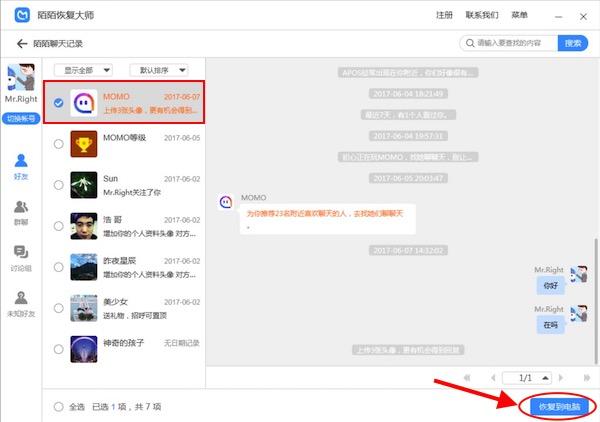The image size is (600, 422).
Task: Click the 在吗 message bubble
Action: [x=550, y=325]
